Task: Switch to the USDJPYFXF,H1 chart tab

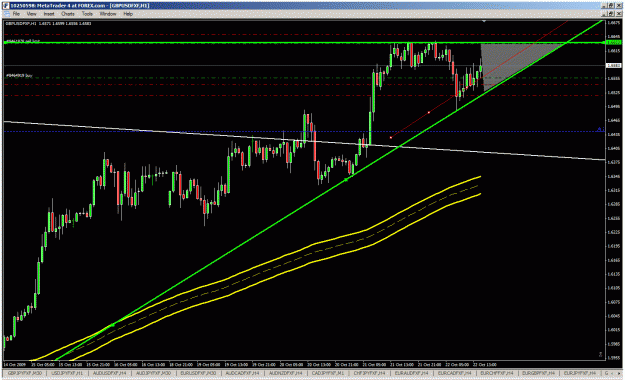Action: pos(67,373)
